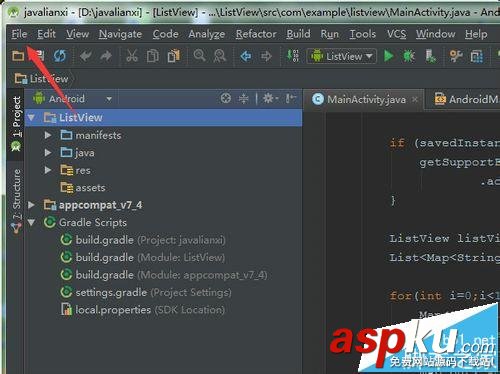Screen dimensions: 500x374
Task: Open the Navigate menu
Action: (120, 34)
